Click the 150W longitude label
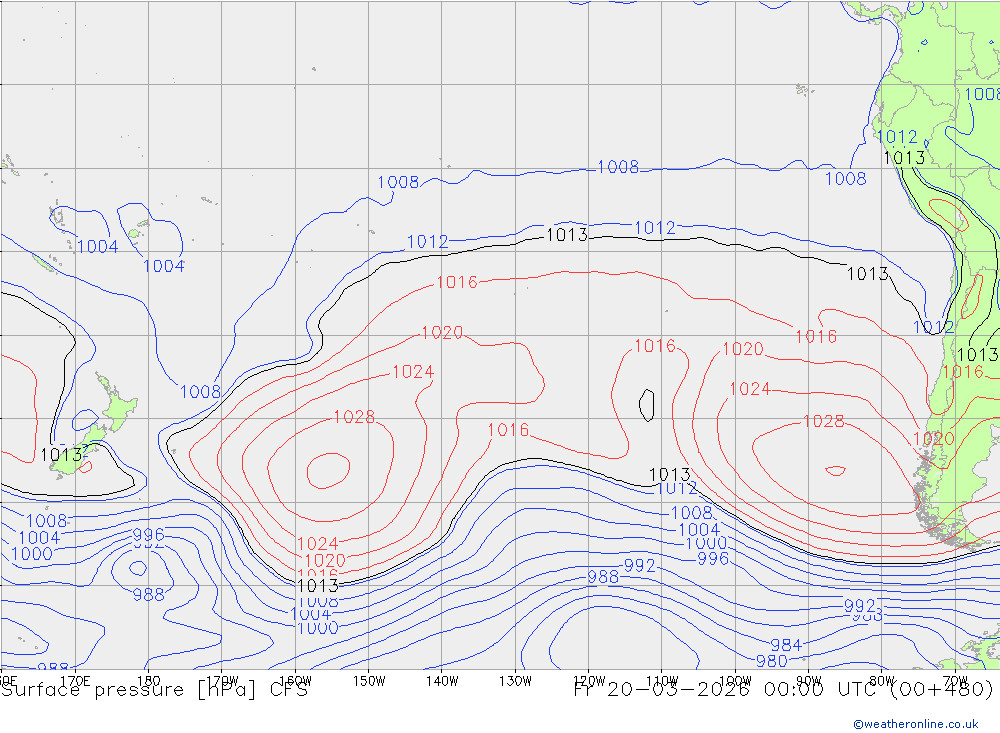Viewport: 1000px width, 733px height. (369, 681)
